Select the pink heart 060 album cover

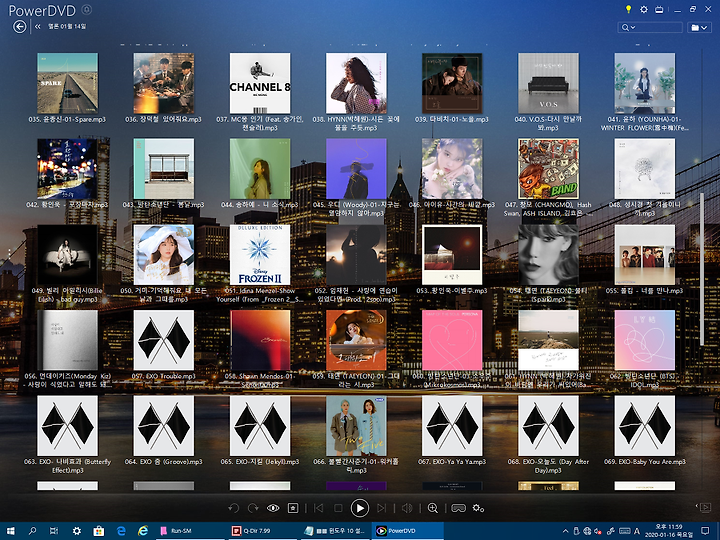pyautogui.click(x=452, y=340)
